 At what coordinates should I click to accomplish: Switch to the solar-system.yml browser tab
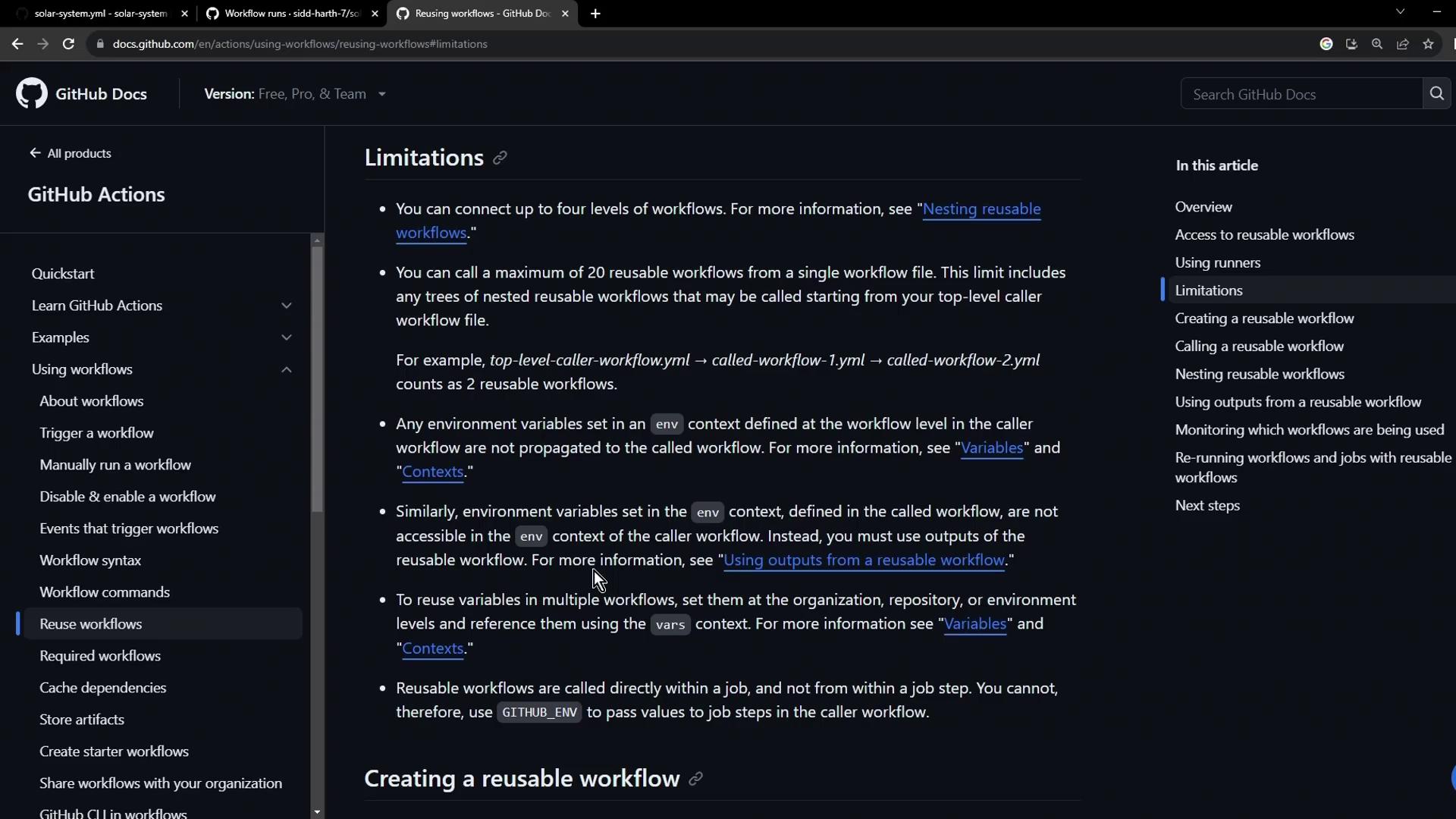[x=100, y=14]
